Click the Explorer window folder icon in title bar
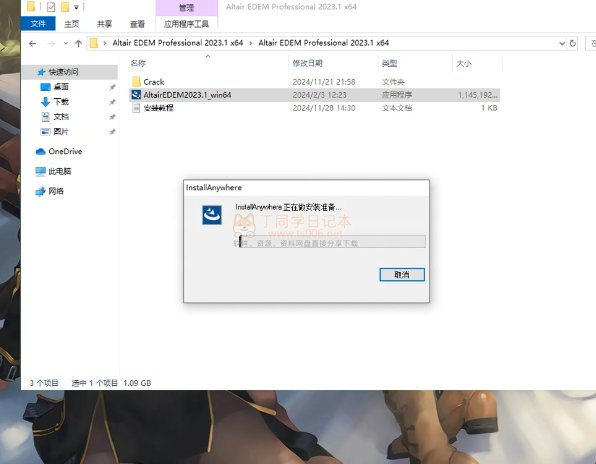This screenshot has height=464, width=596. [x=31, y=6]
